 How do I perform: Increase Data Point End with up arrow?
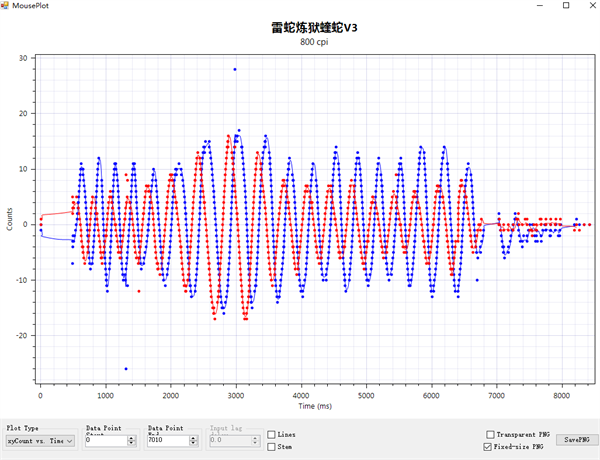[192, 437]
